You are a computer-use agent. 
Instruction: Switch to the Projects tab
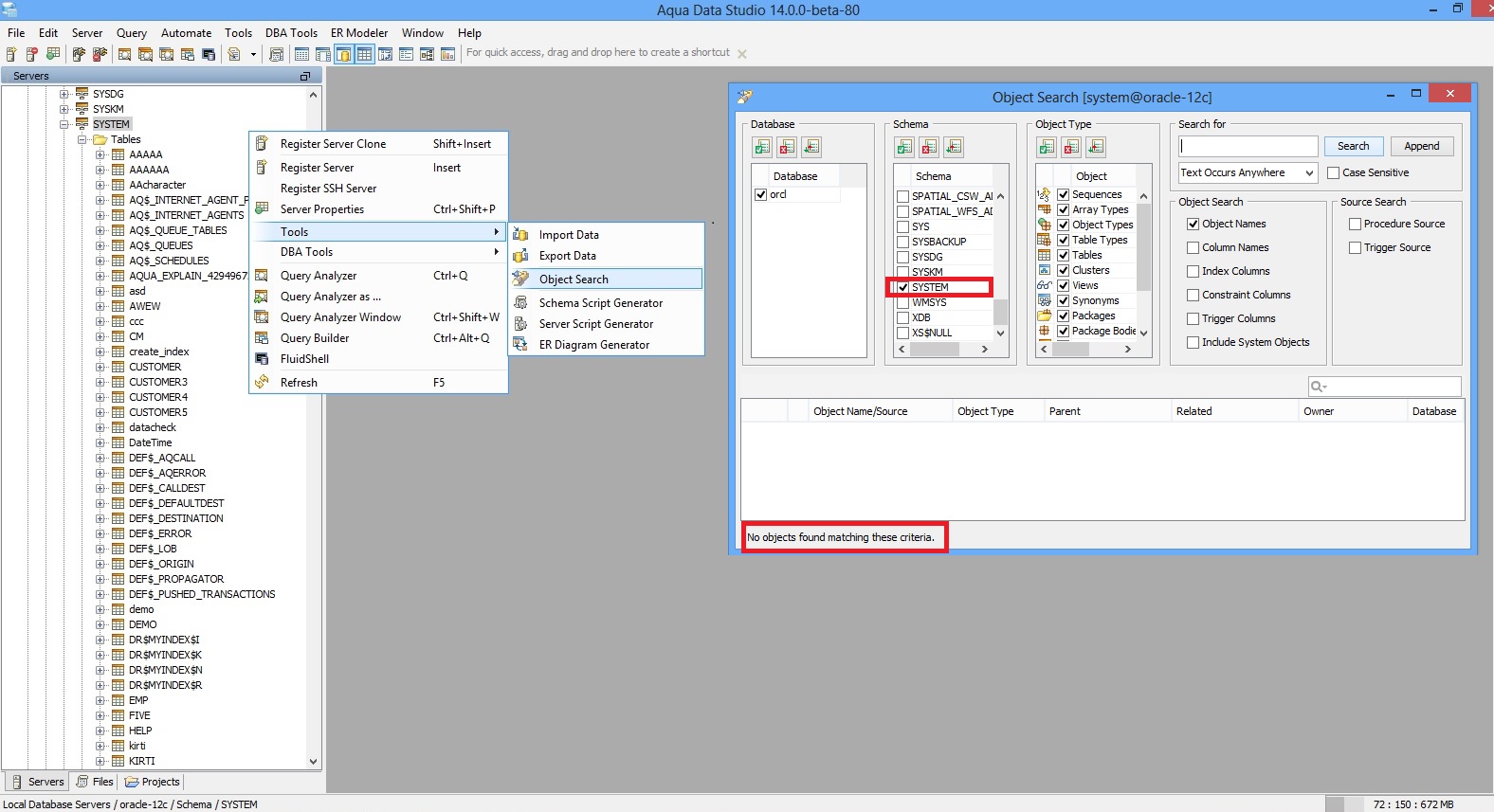(x=152, y=782)
